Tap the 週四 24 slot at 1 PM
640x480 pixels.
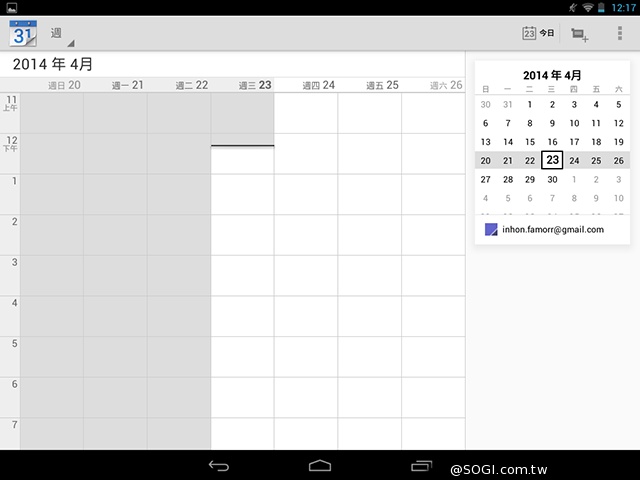(x=306, y=194)
